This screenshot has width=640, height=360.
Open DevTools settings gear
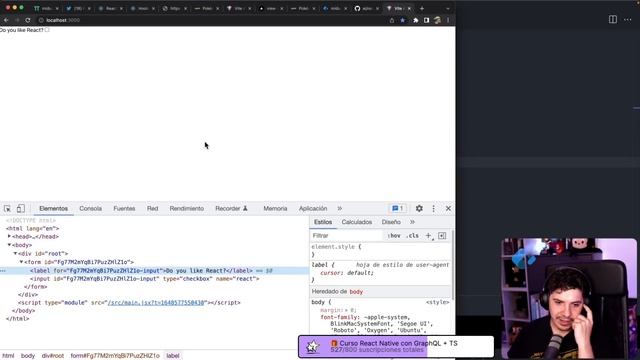(x=419, y=209)
